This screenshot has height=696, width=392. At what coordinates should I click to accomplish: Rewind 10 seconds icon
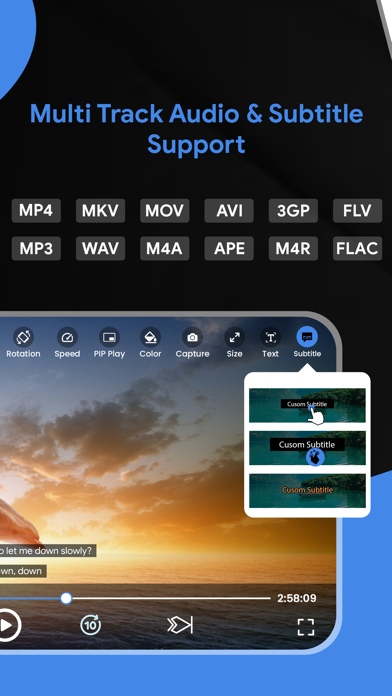tap(91, 625)
